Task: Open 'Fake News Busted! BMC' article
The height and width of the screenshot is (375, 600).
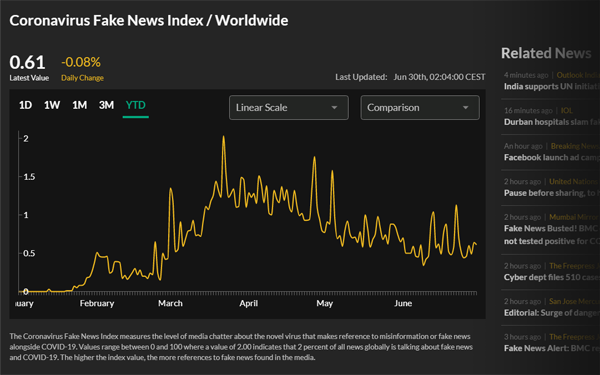Action: 552,235
